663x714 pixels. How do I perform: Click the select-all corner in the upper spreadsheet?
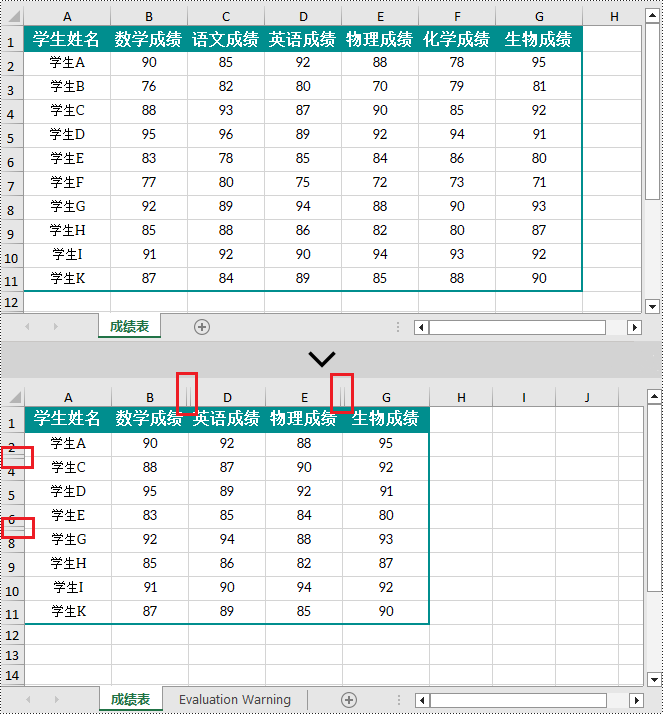pos(13,16)
